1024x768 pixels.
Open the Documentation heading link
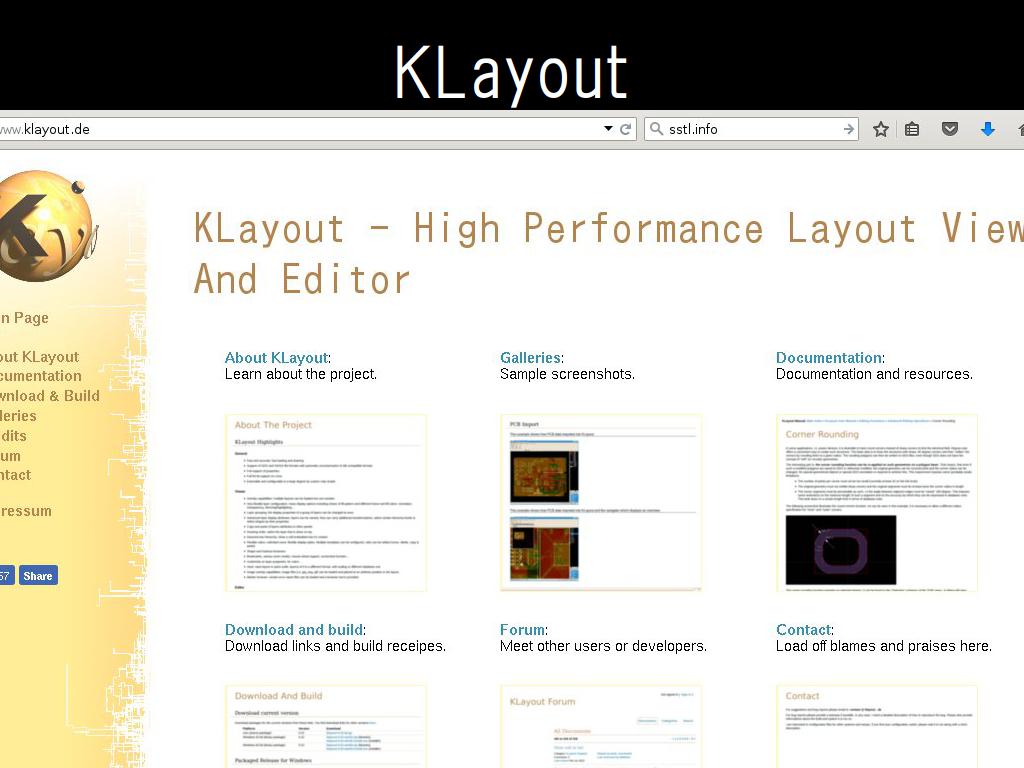point(829,358)
